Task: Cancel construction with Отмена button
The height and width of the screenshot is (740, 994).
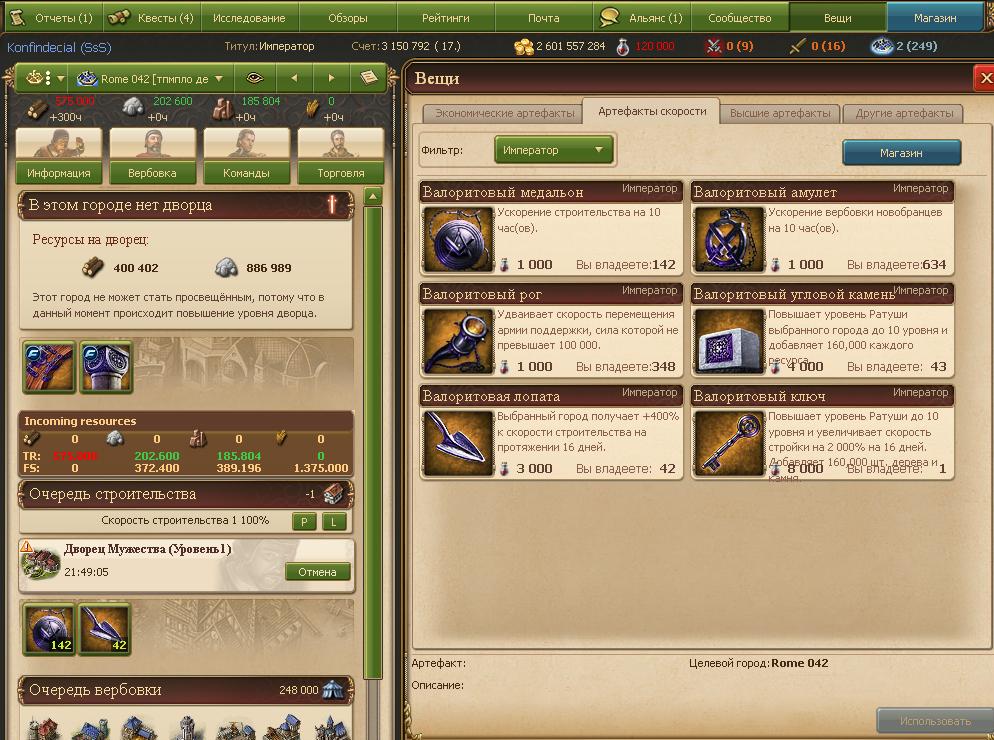Action: point(318,572)
